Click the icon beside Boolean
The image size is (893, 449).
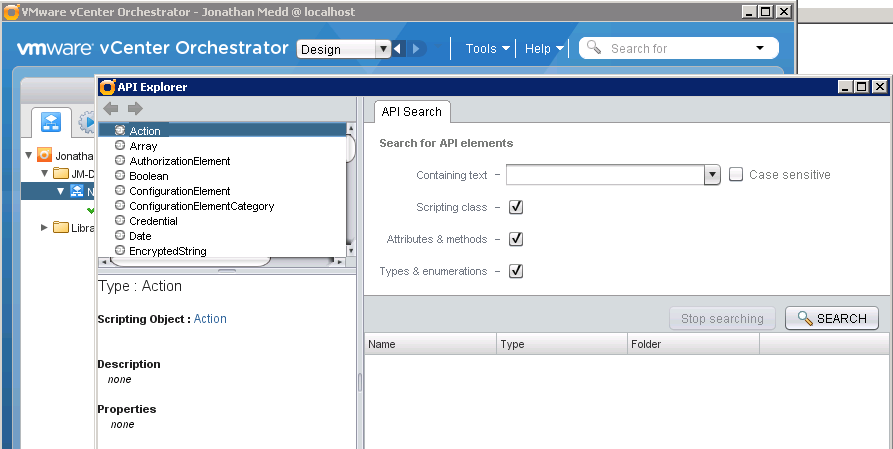coord(120,175)
